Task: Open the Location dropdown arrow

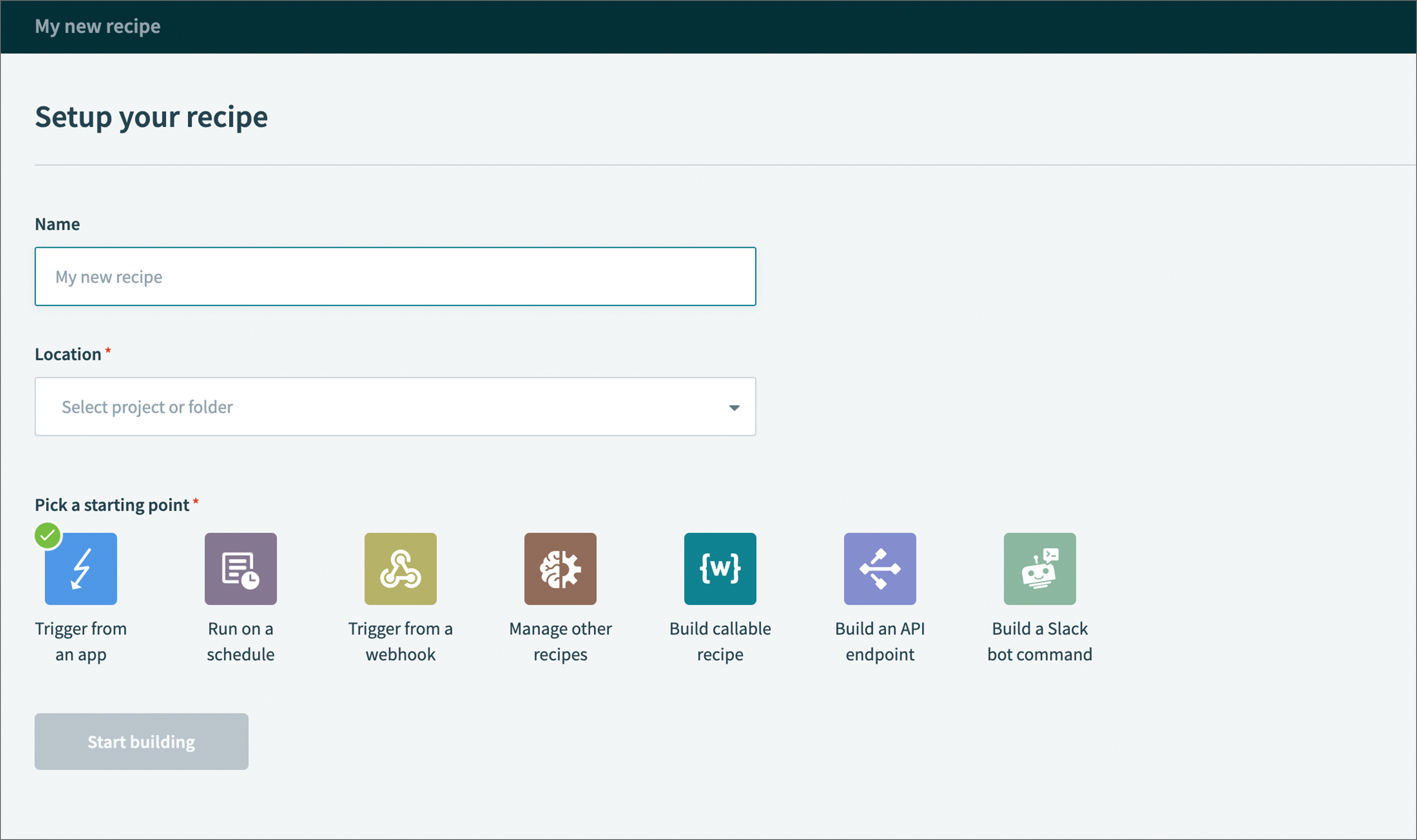Action: (734, 408)
